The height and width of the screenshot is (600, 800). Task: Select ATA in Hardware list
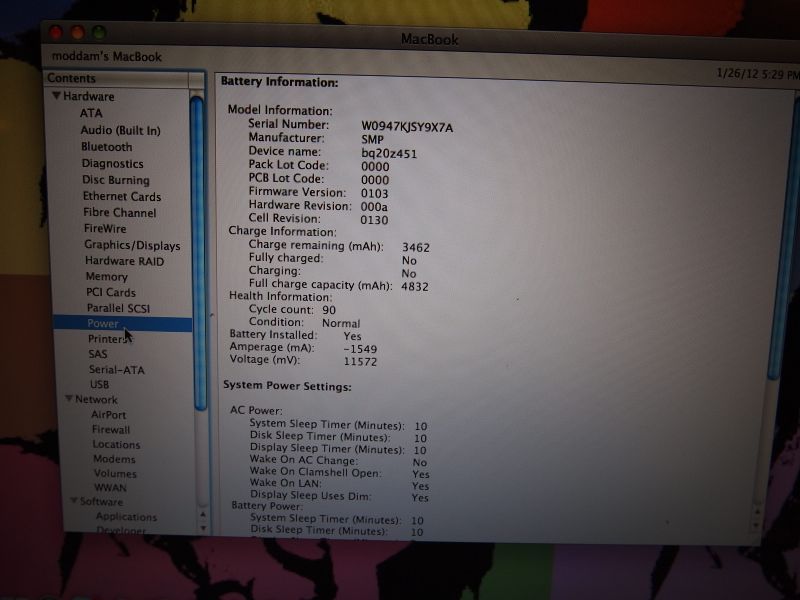point(91,113)
